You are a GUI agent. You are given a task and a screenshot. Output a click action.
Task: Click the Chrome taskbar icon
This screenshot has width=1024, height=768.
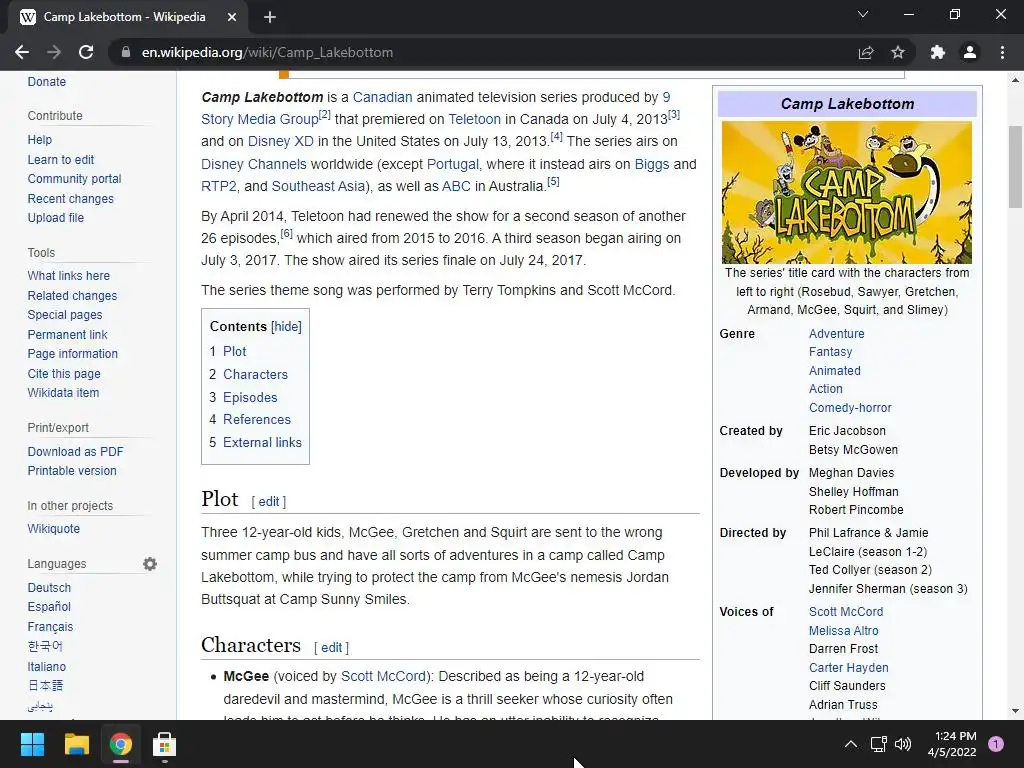point(121,744)
